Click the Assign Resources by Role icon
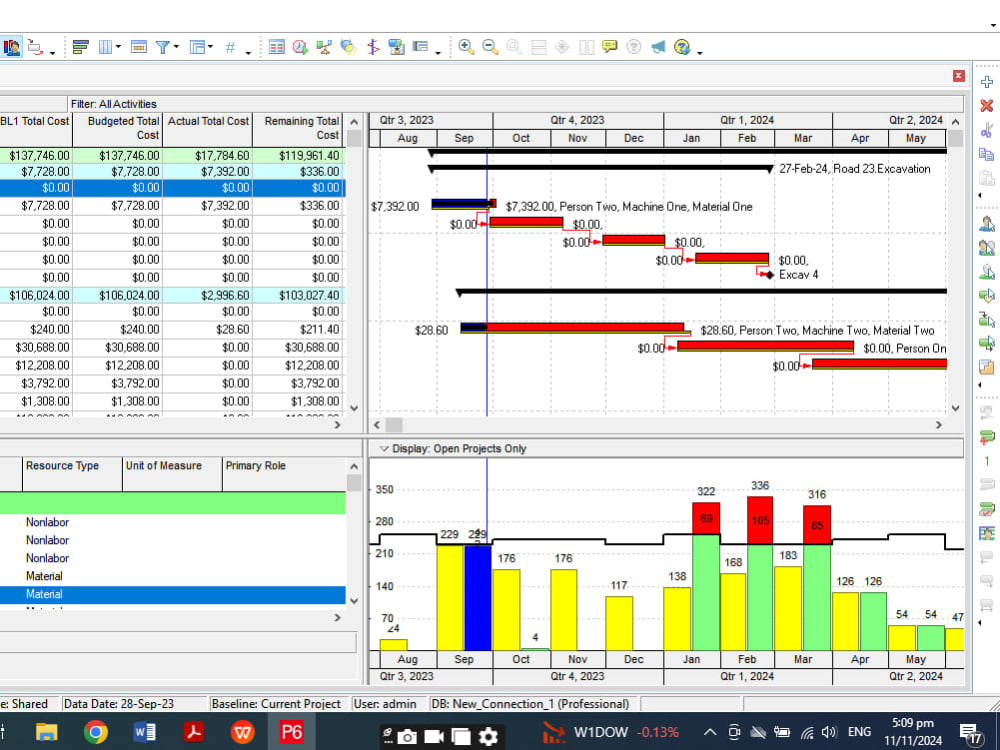The width and height of the screenshot is (1000, 750). (x=987, y=247)
